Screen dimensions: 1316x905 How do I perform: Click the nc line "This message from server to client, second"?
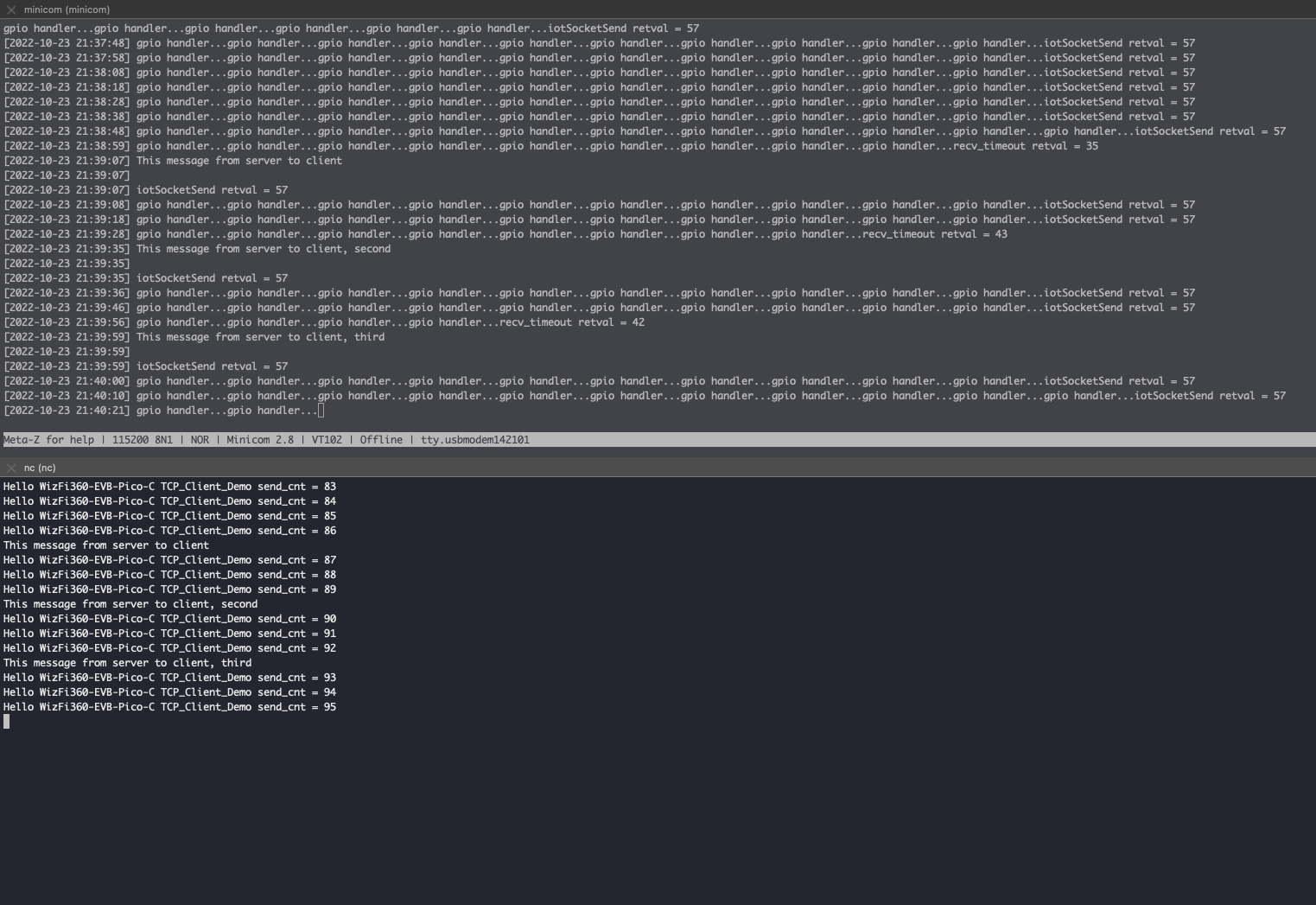point(130,604)
